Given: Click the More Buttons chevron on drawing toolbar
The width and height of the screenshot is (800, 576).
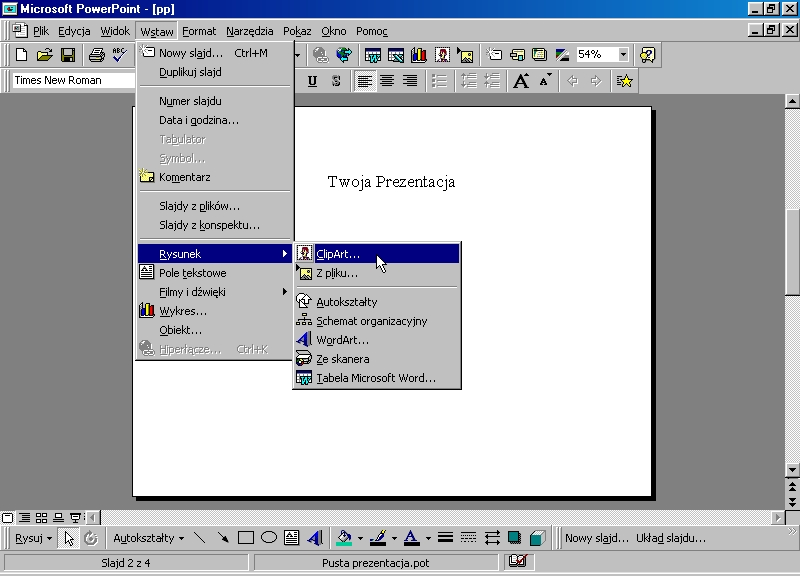Looking at the screenshot, I should (x=792, y=532).
